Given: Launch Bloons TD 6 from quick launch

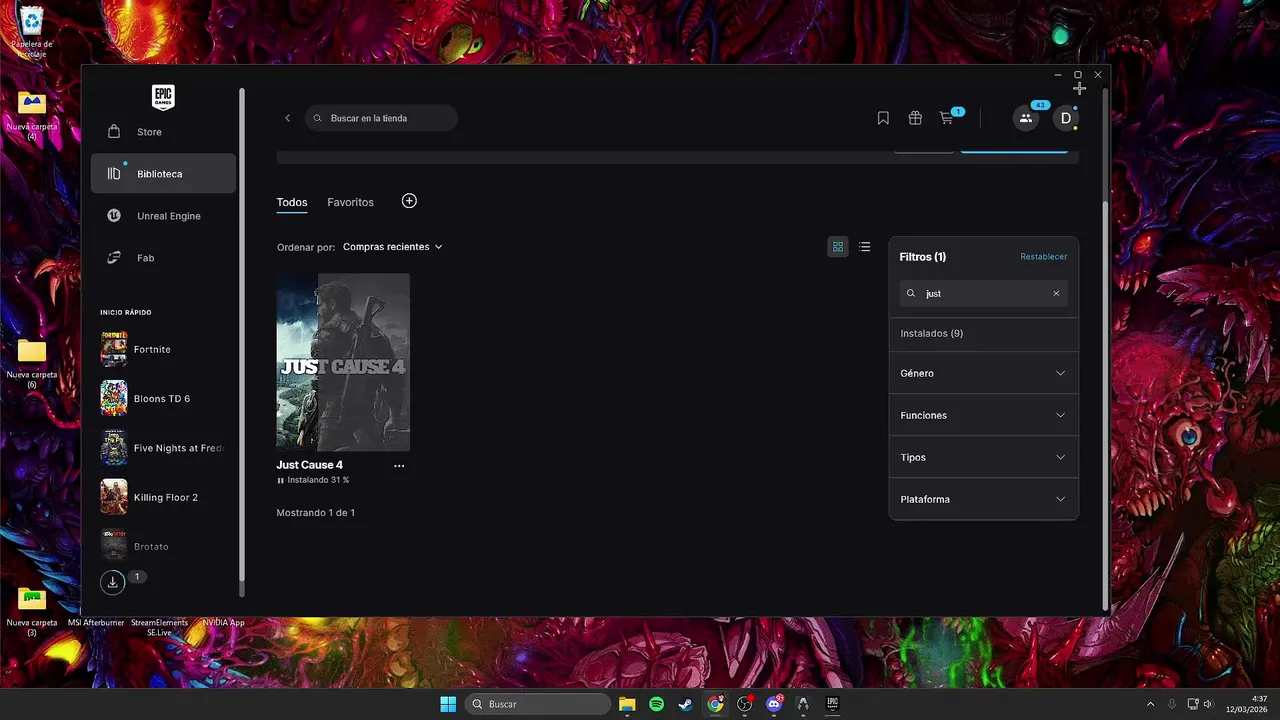Looking at the screenshot, I should (163, 398).
